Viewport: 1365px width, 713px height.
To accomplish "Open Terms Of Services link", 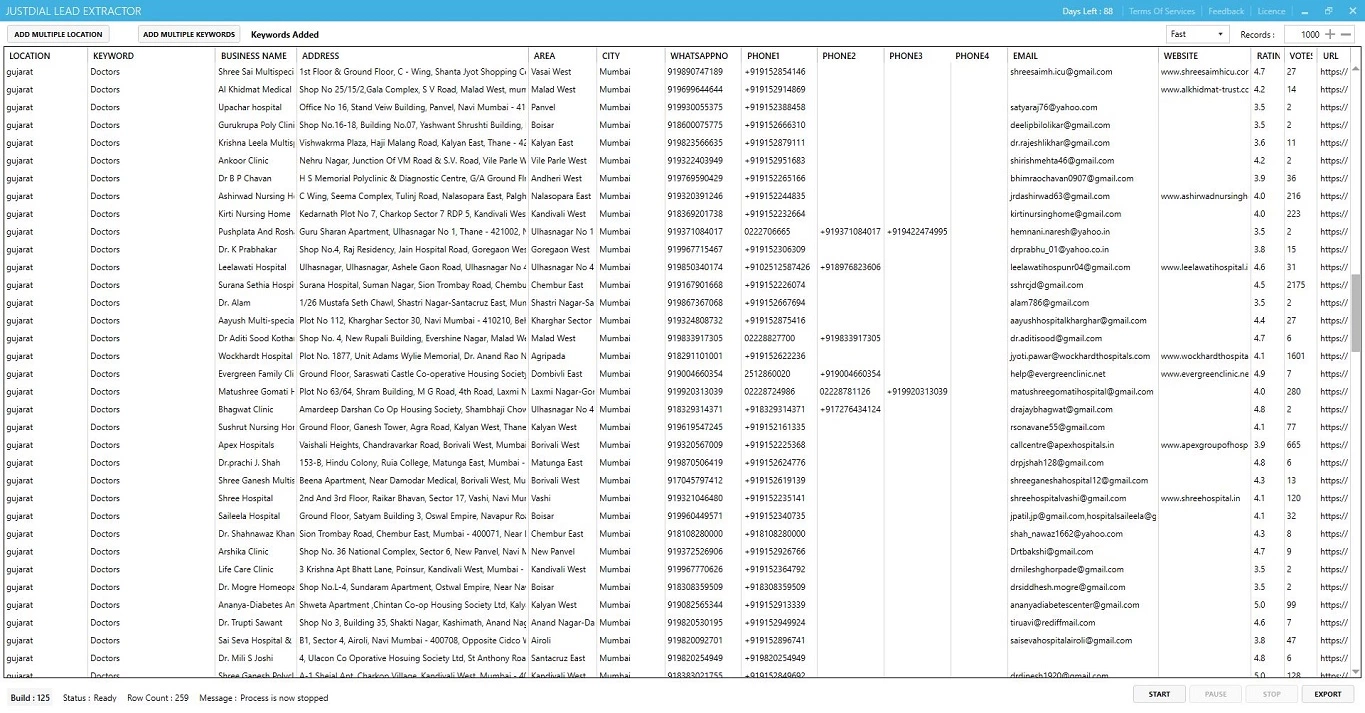I will coord(1161,11).
